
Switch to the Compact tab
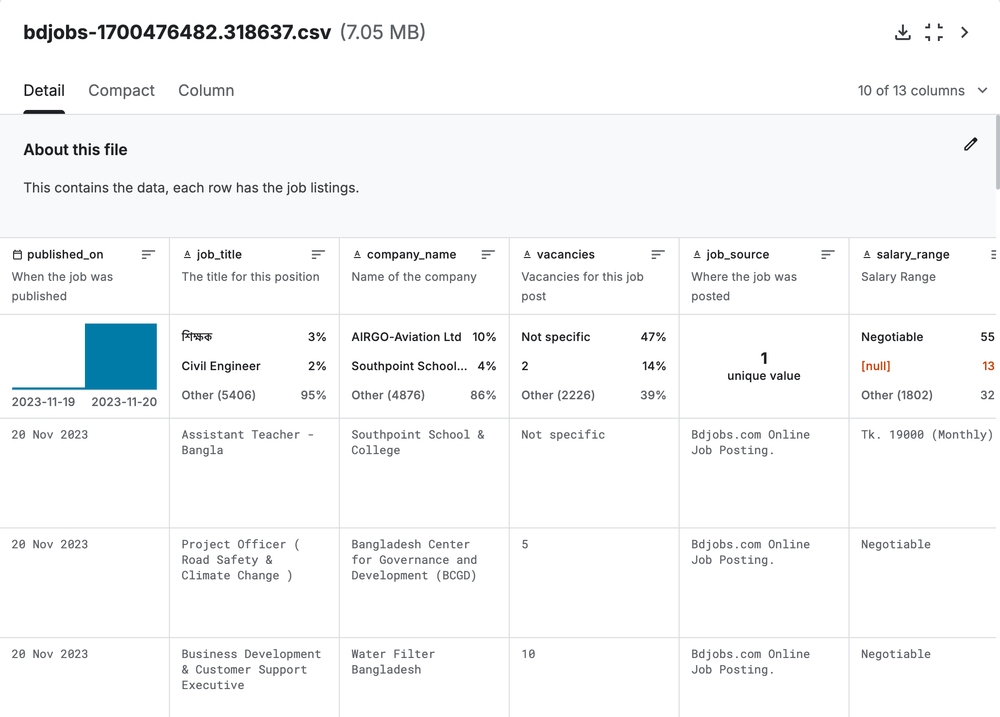[121, 90]
